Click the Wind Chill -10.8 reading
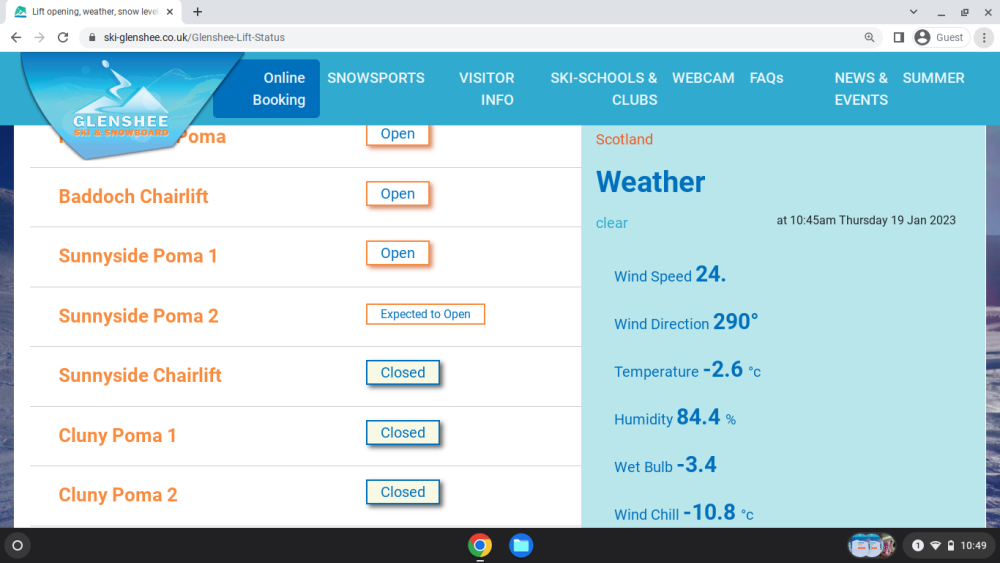Image resolution: width=1000 pixels, height=563 pixels. click(x=684, y=513)
